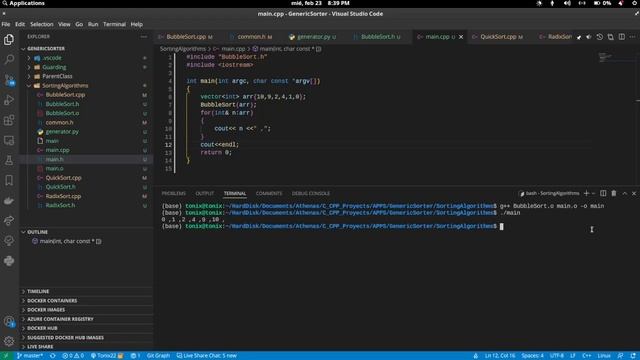Open editor more actions ellipsis
The image size is (640, 360).
[x=632, y=37]
